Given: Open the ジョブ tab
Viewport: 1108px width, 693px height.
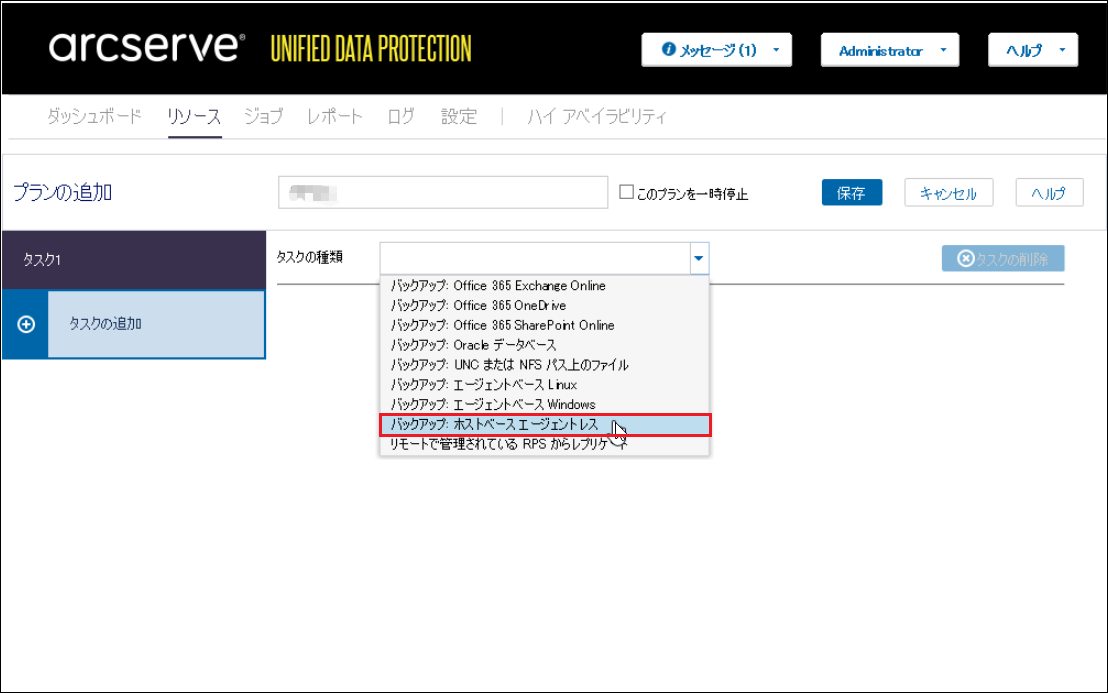Looking at the screenshot, I should 264,116.
